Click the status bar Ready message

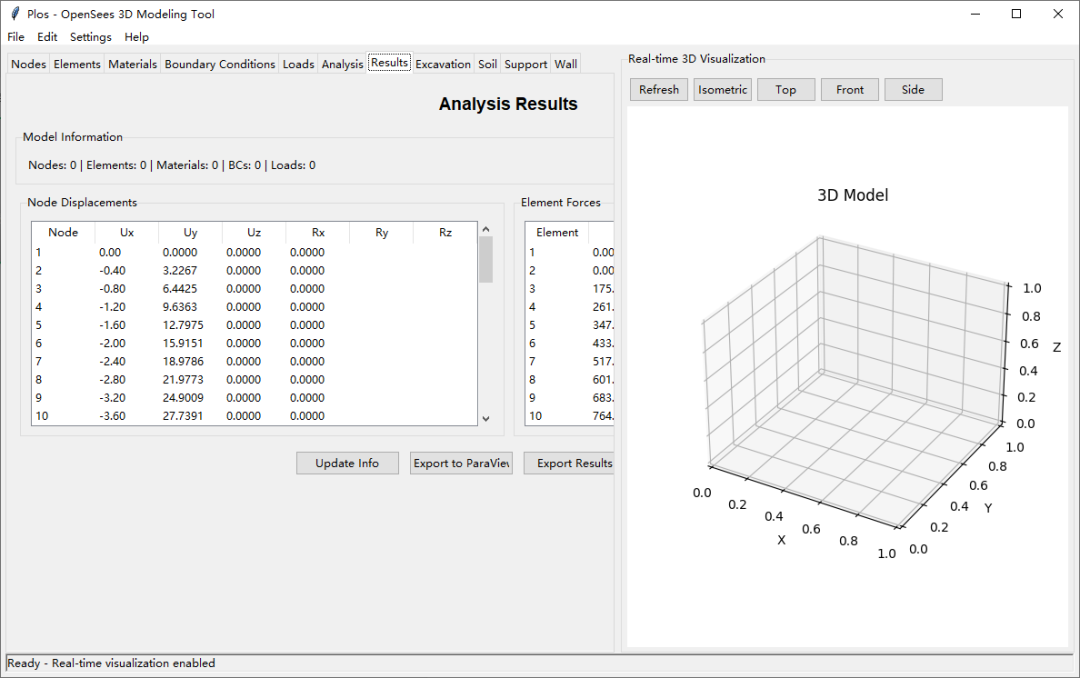(111, 664)
